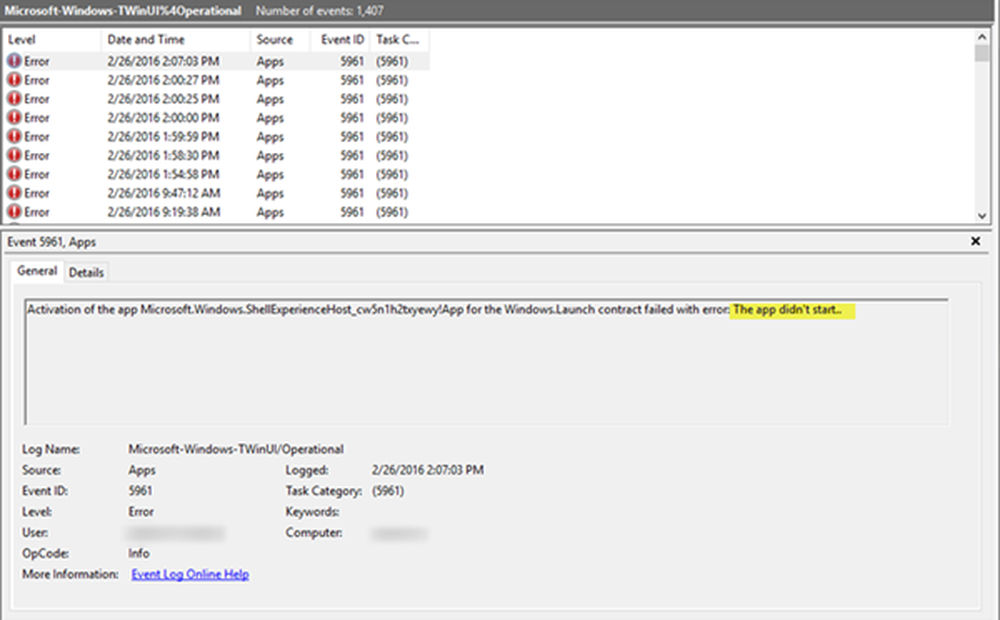Click the error icon of the 2:00:27 PM event
Screen dimensions: 1000x620
[14, 80]
